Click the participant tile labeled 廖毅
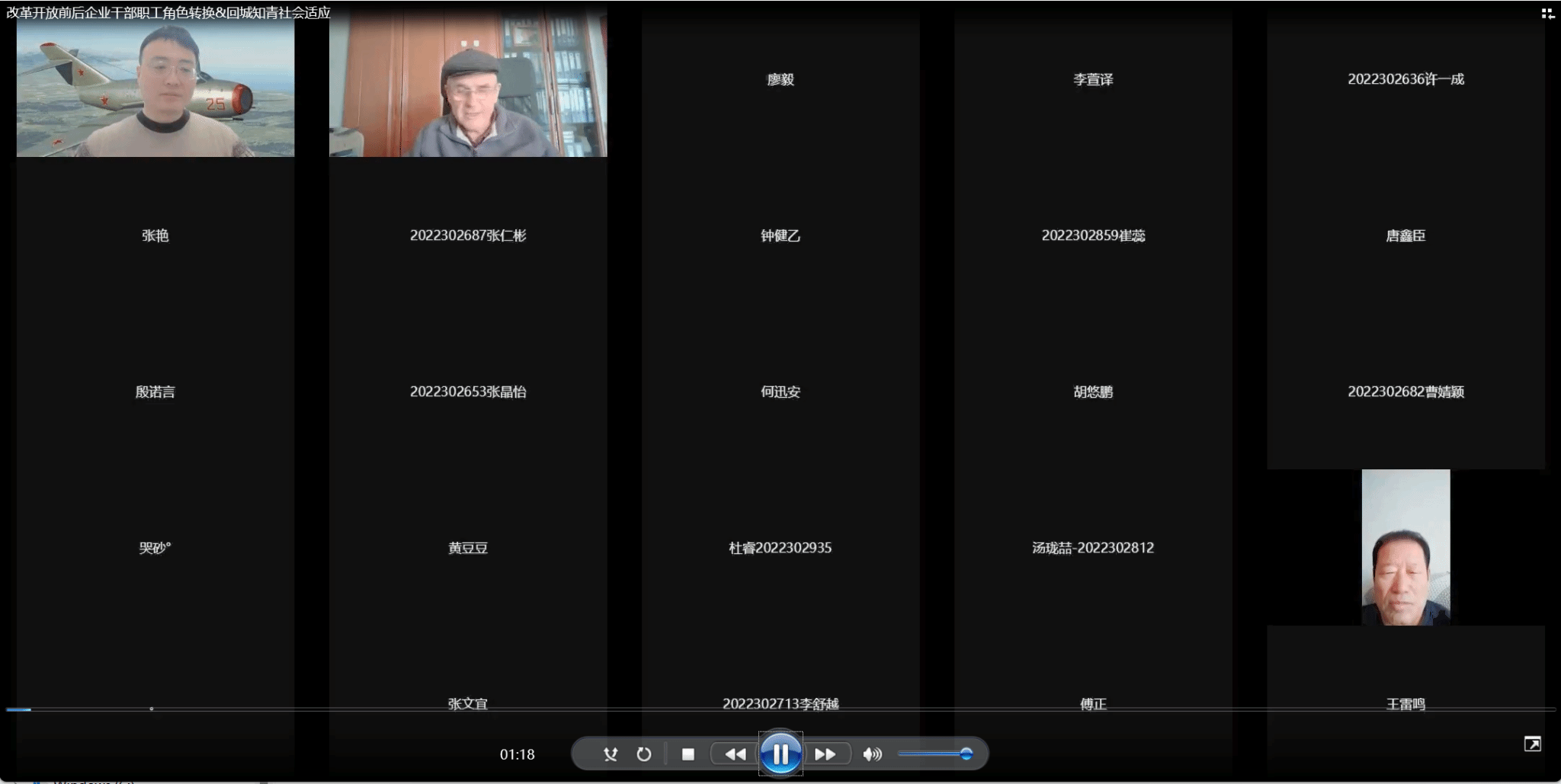 780,79
